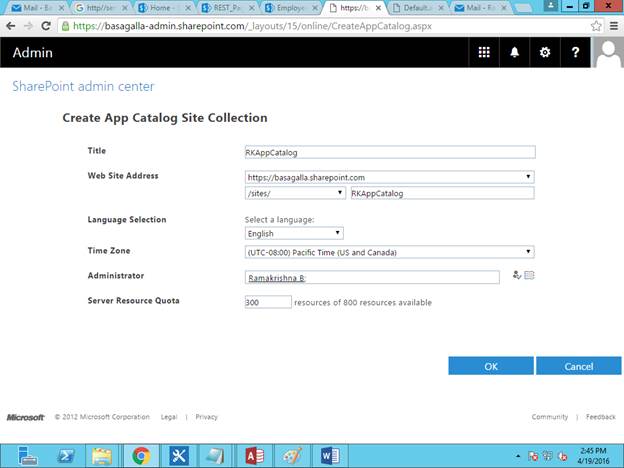Open the Privacy link in footer
624x468 pixels.
(x=206, y=417)
